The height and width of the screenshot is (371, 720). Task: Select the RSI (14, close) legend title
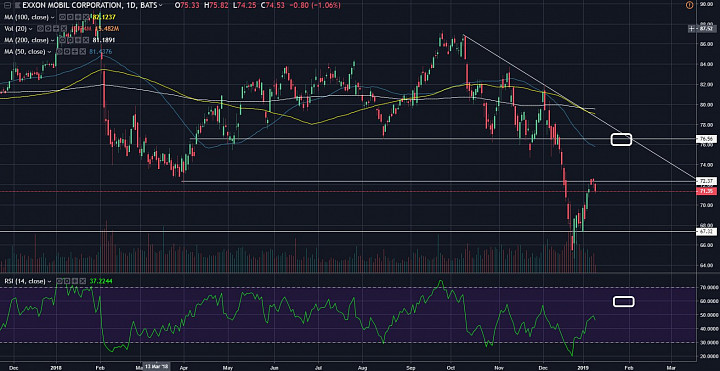25,281
